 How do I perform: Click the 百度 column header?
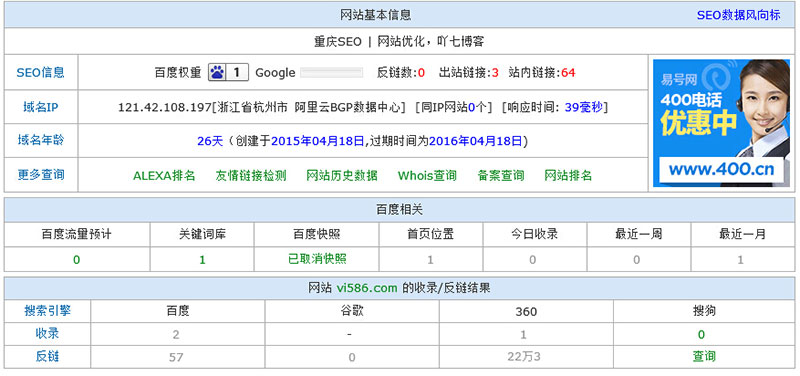[178, 311]
